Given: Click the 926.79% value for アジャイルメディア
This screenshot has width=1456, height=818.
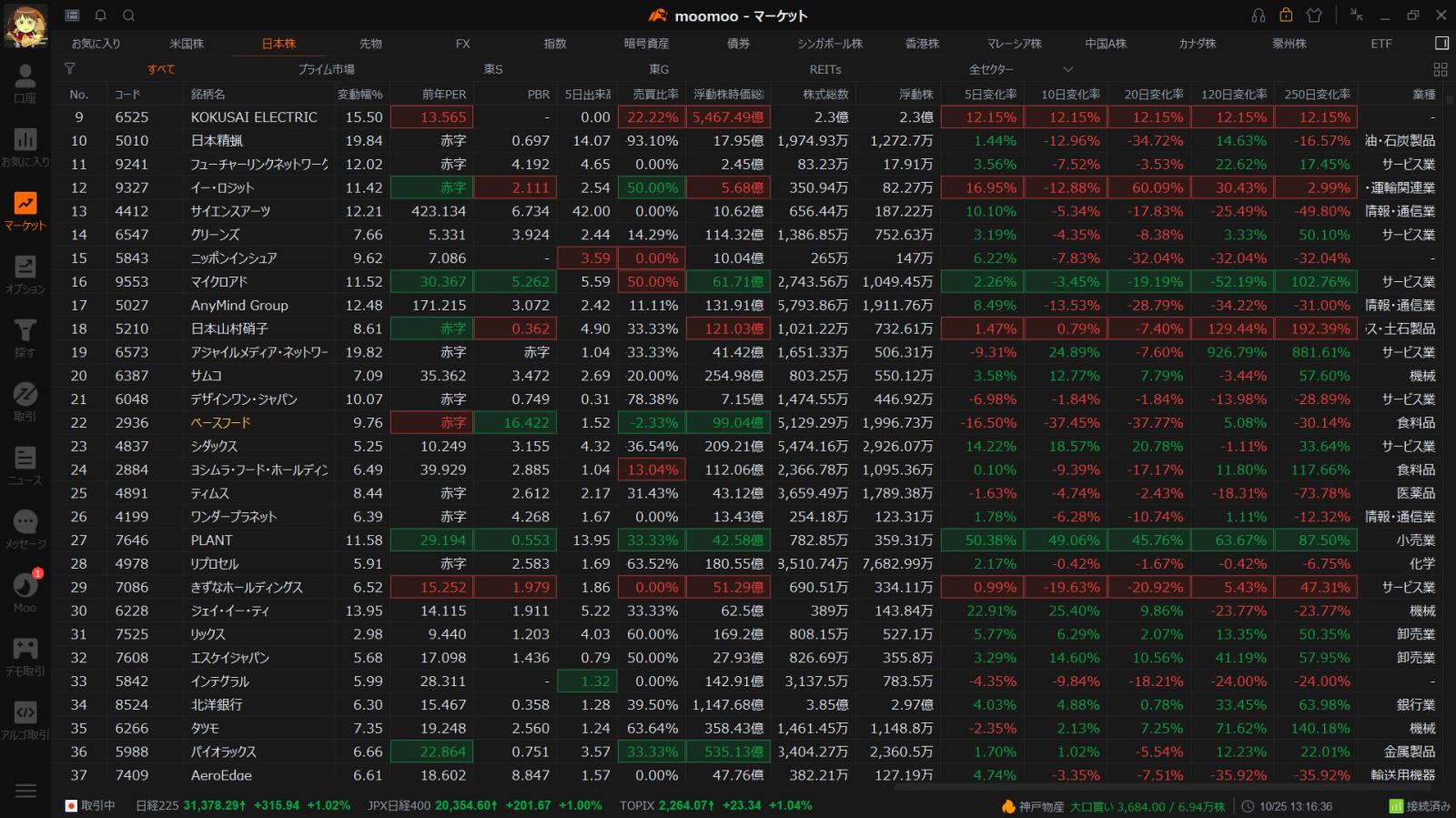Looking at the screenshot, I should [x=1236, y=352].
